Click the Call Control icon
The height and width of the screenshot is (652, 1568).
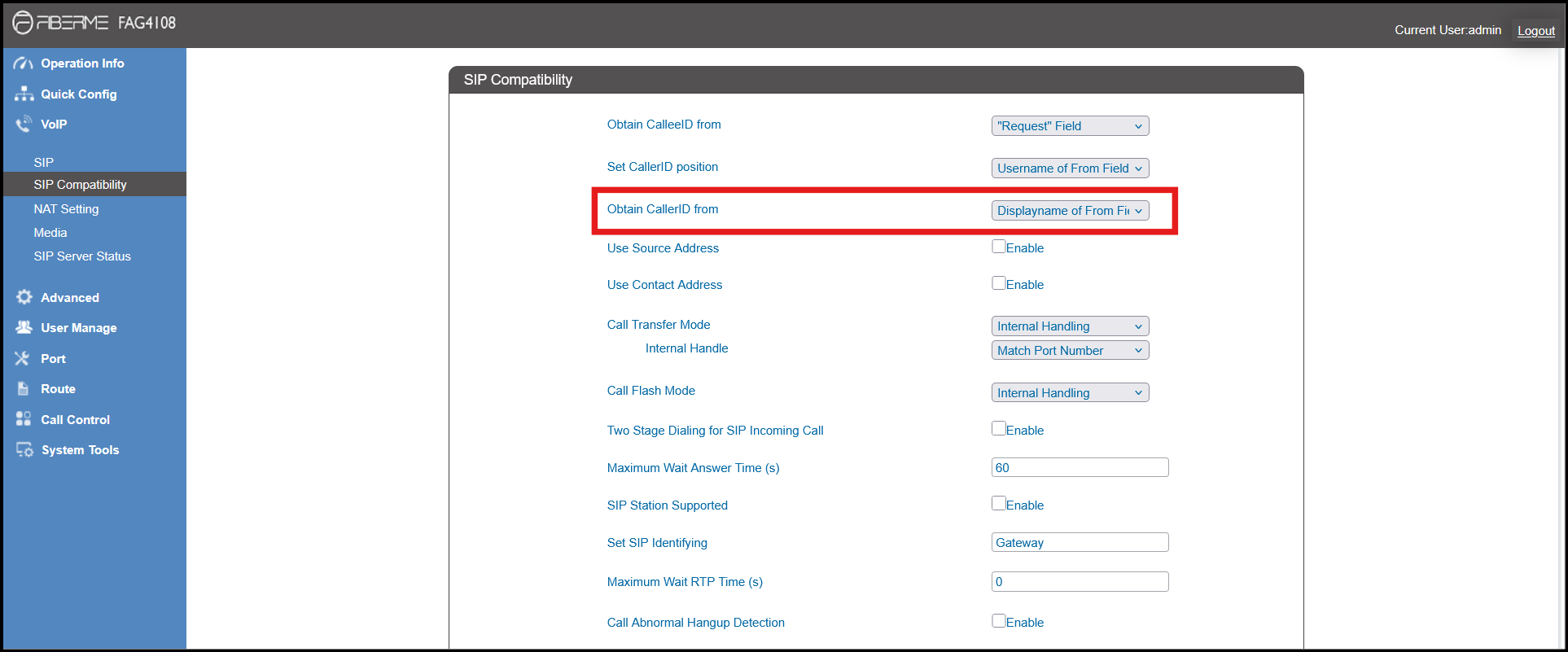[23, 419]
